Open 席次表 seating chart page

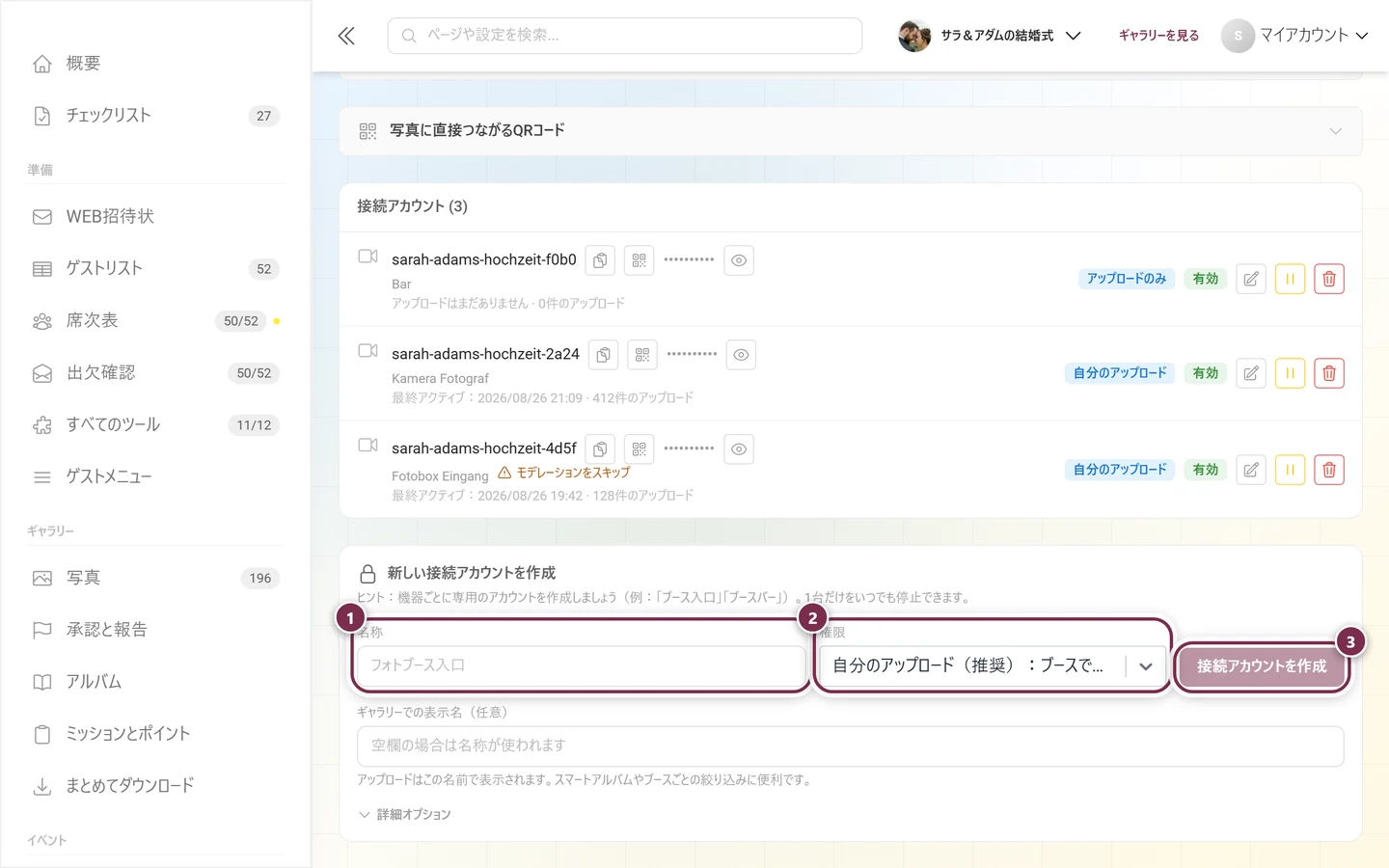point(156,321)
